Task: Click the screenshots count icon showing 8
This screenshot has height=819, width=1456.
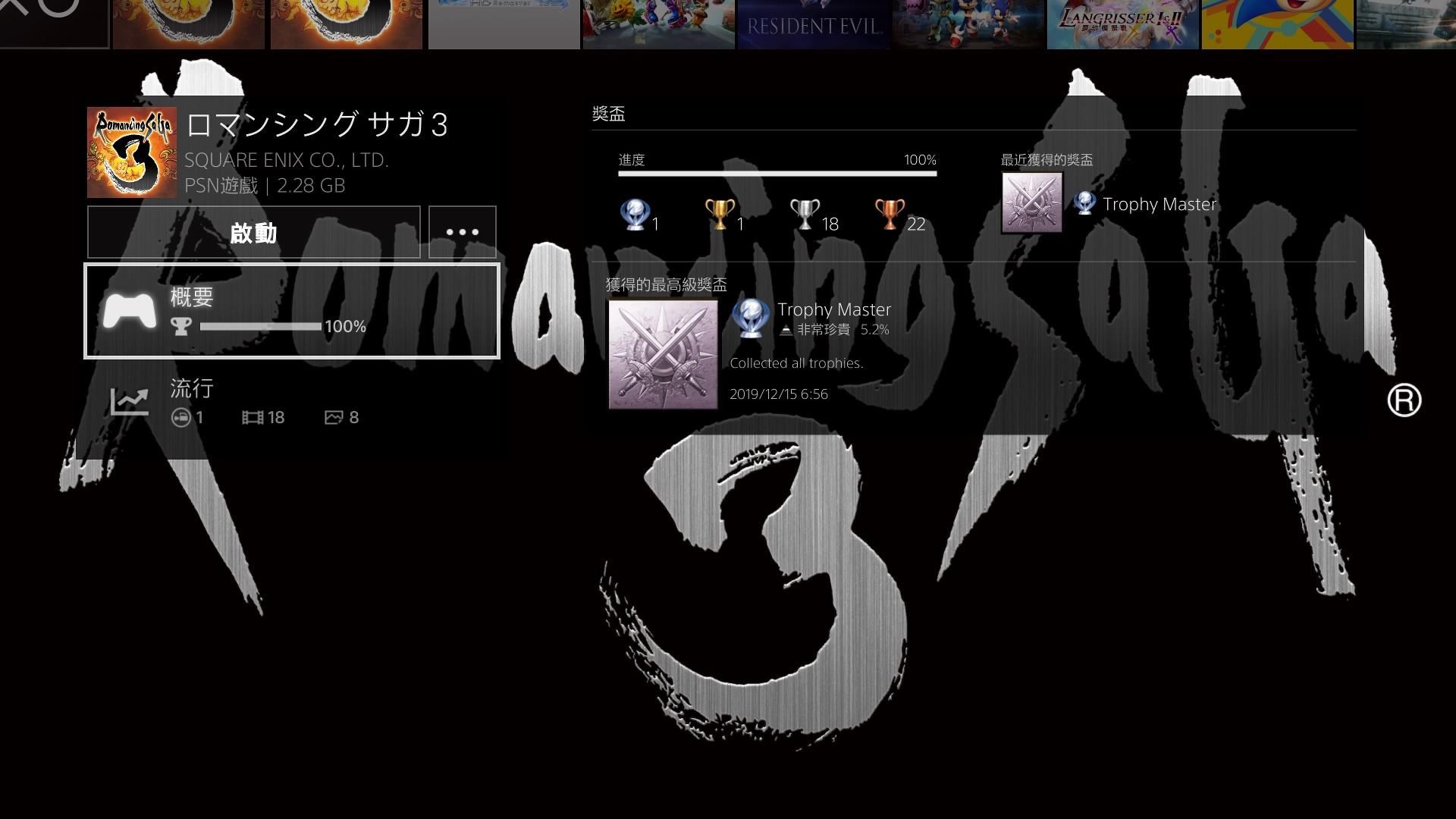Action: [334, 418]
